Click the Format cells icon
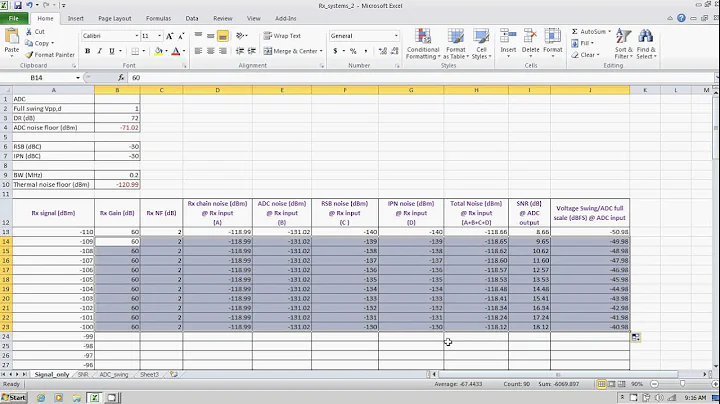Image resolution: width=720 pixels, height=404 pixels. pyautogui.click(x=552, y=36)
